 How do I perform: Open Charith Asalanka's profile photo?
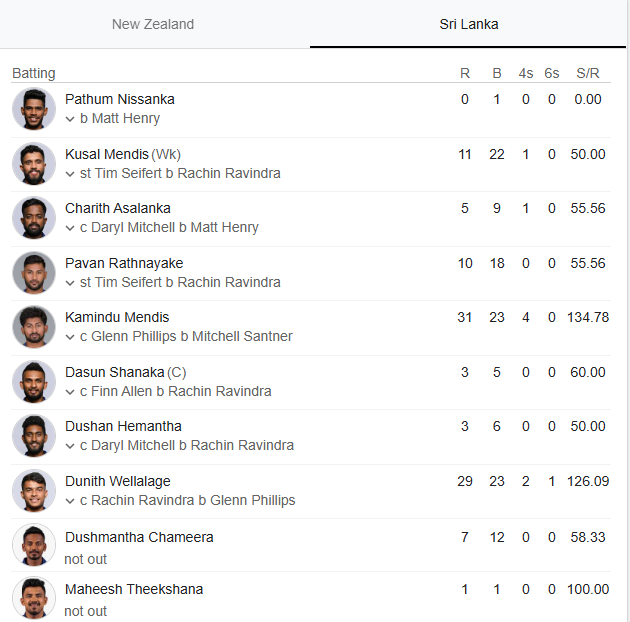point(34,218)
